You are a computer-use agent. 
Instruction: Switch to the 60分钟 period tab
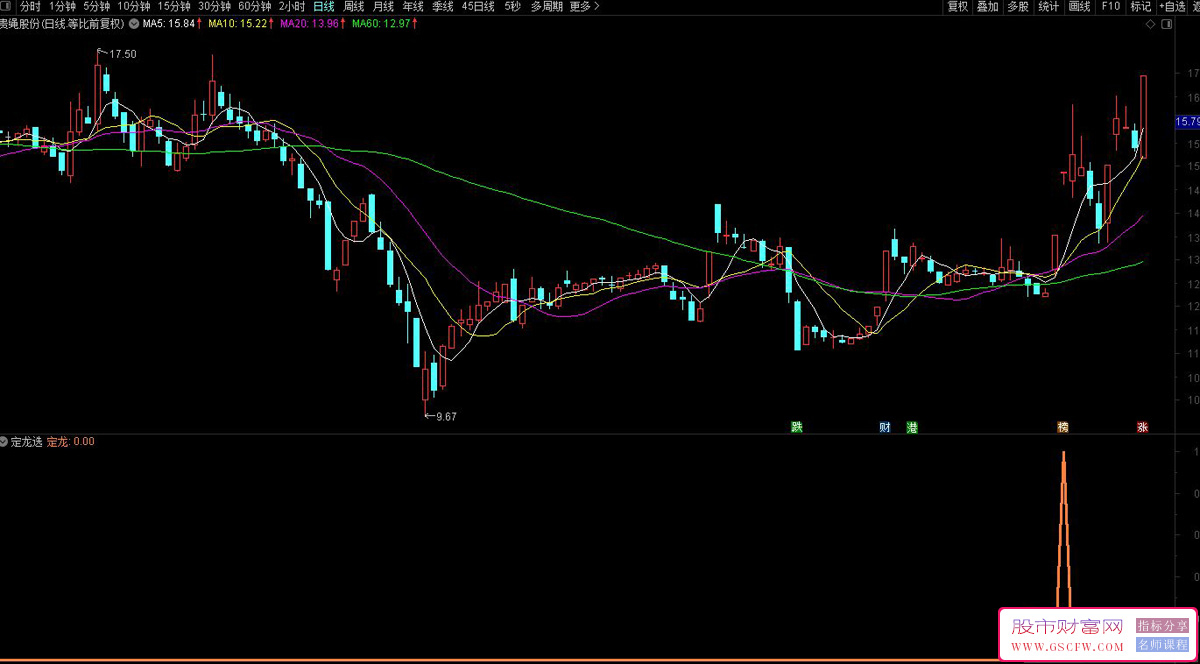coord(254,7)
